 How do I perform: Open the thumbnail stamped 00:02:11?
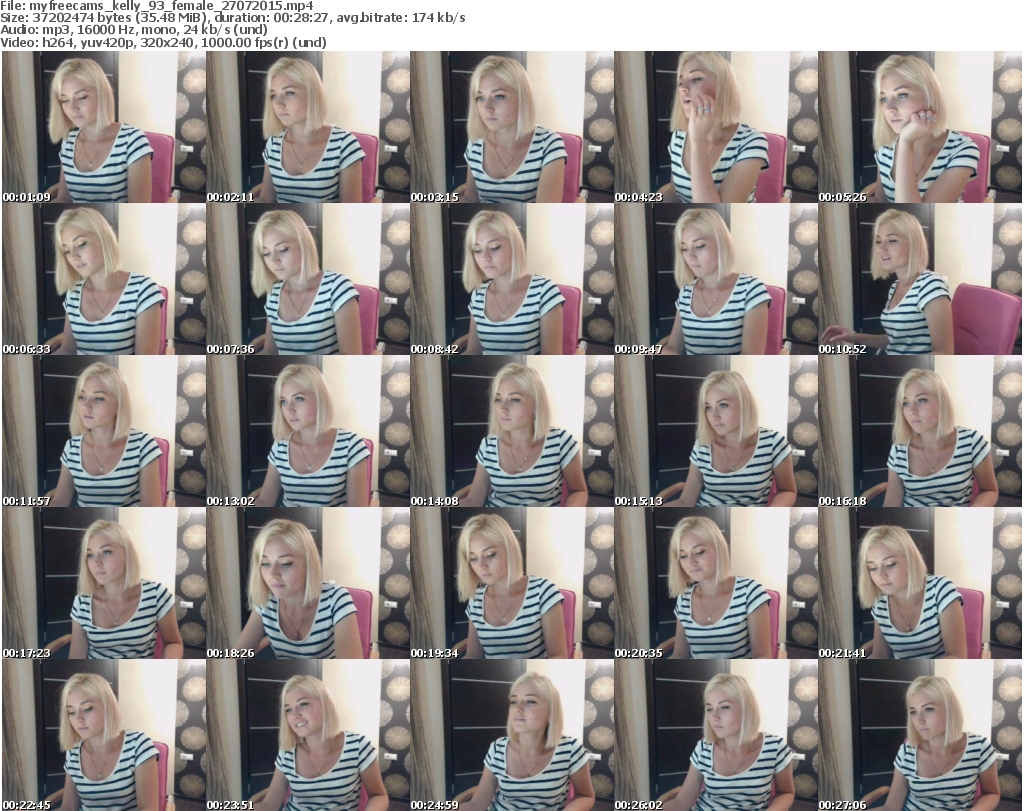pyautogui.click(x=308, y=127)
